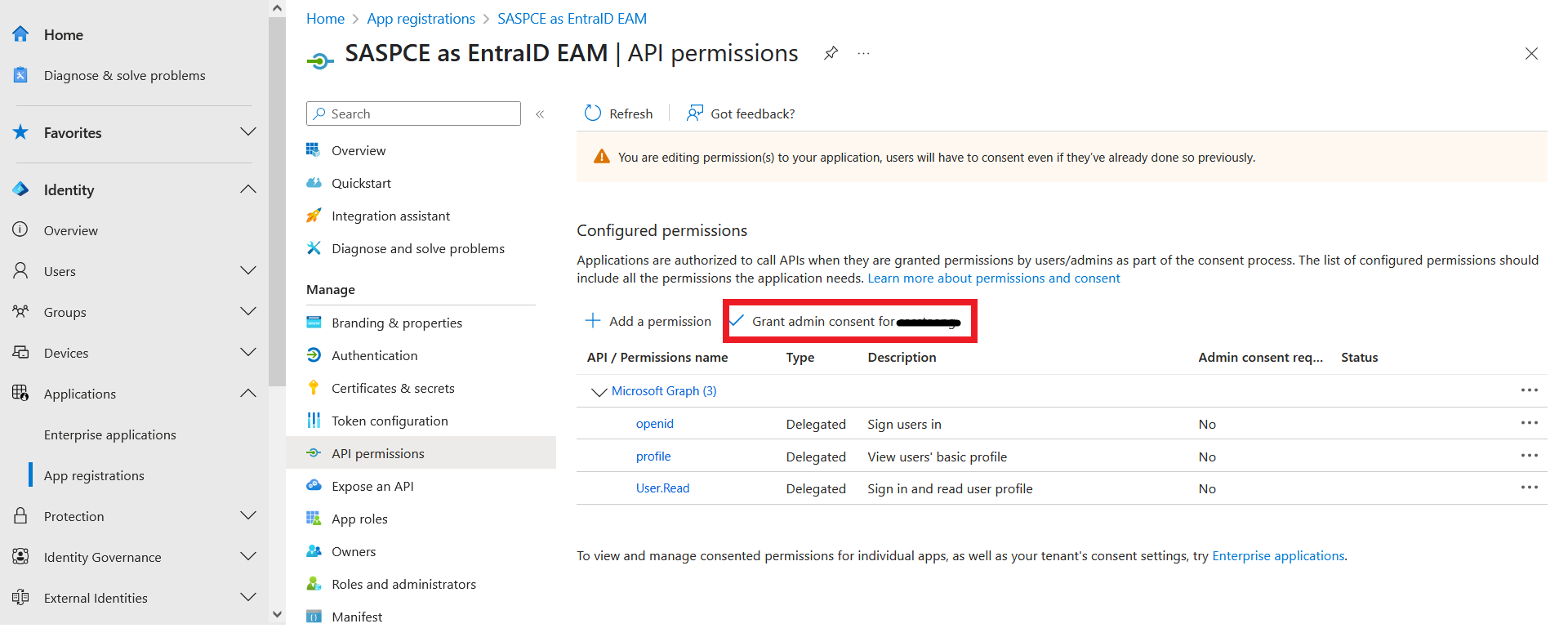Collapse the resource menu with double-chevron
Viewport: 1568px width, 637px height.
tap(540, 114)
